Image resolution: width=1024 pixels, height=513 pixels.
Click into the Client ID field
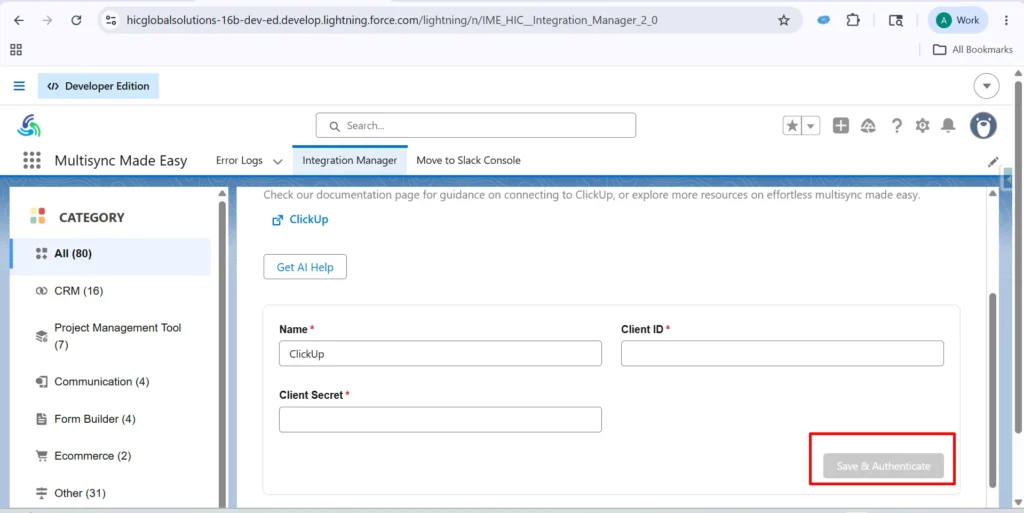[x=782, y=354]
